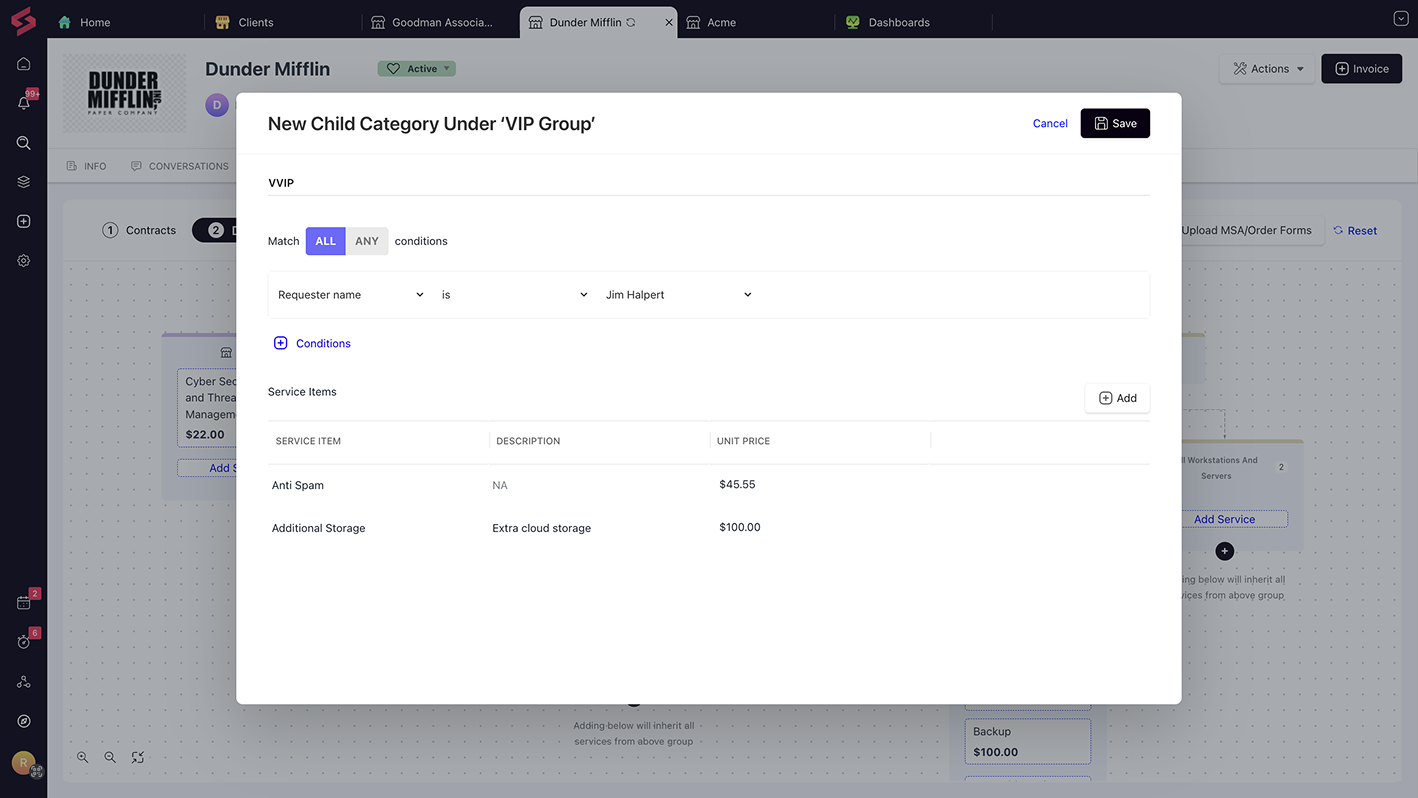Select the Additional Storage service item

click(x=319, y=528)
